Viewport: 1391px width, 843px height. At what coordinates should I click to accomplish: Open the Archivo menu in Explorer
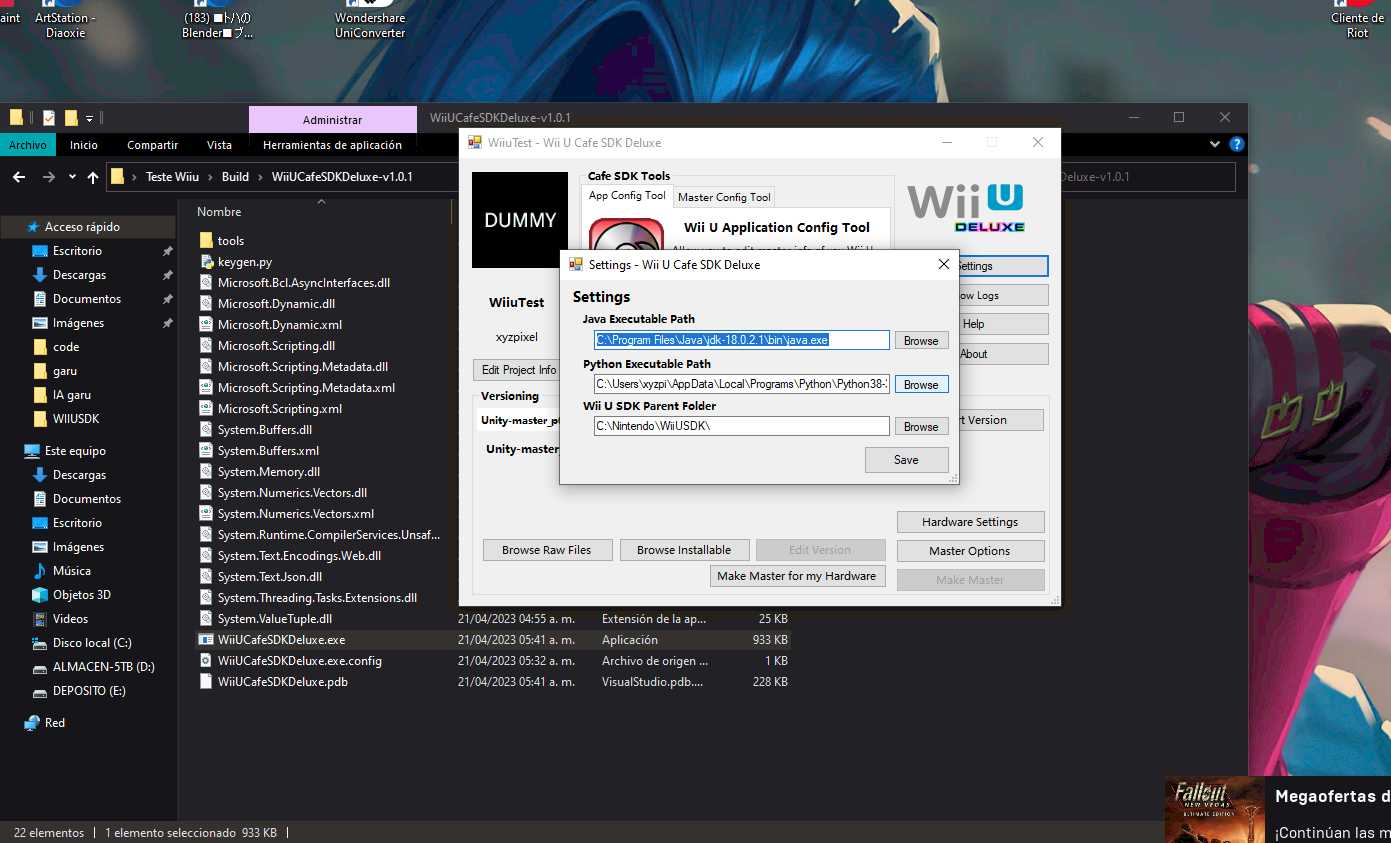(x=28, y=145)
